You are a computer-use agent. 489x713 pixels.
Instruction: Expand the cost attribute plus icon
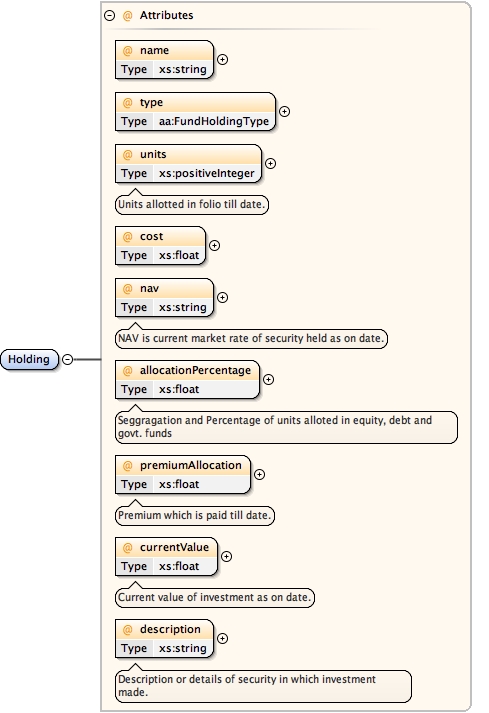[214, 246]
